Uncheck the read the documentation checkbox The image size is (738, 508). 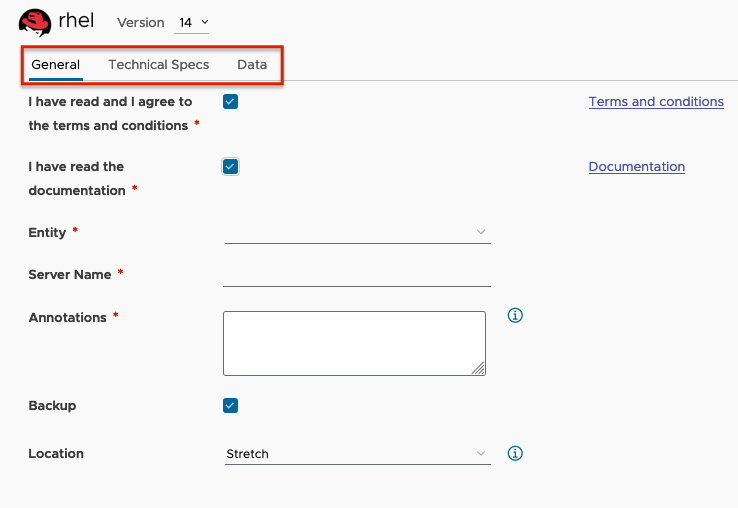[231, 166]
